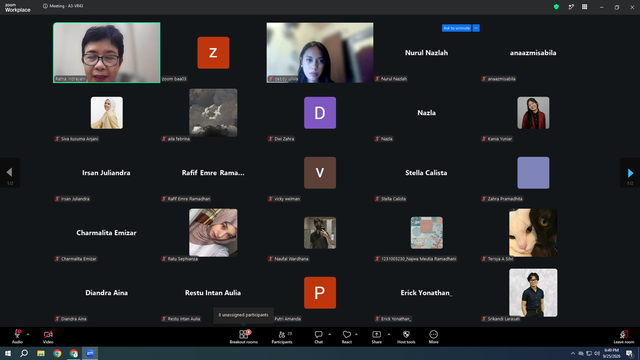Open meeting info icon beside Meeting title
This screenshot has width=640, height=360.
click(45, 6)
